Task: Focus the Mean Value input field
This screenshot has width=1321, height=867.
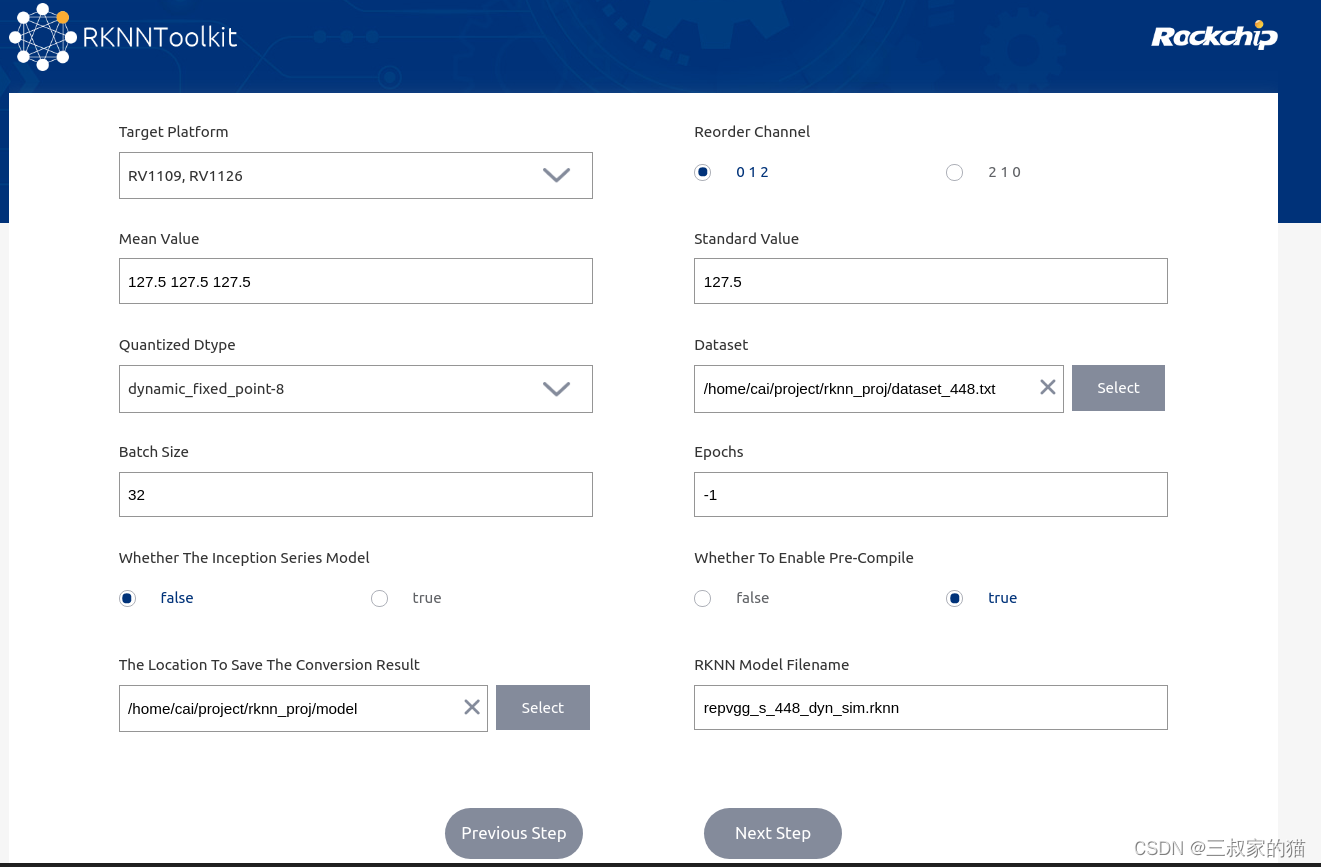Action: click(x=356, y=281)
